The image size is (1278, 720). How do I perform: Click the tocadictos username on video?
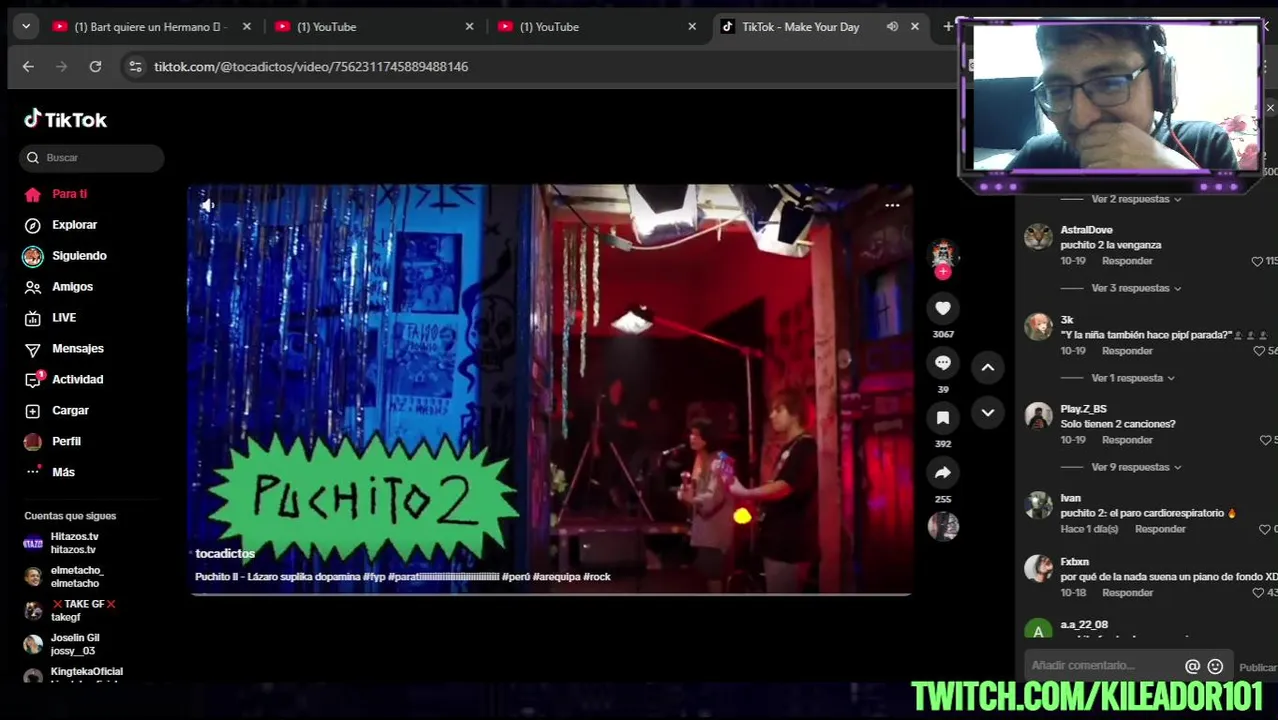pos(225,553)
